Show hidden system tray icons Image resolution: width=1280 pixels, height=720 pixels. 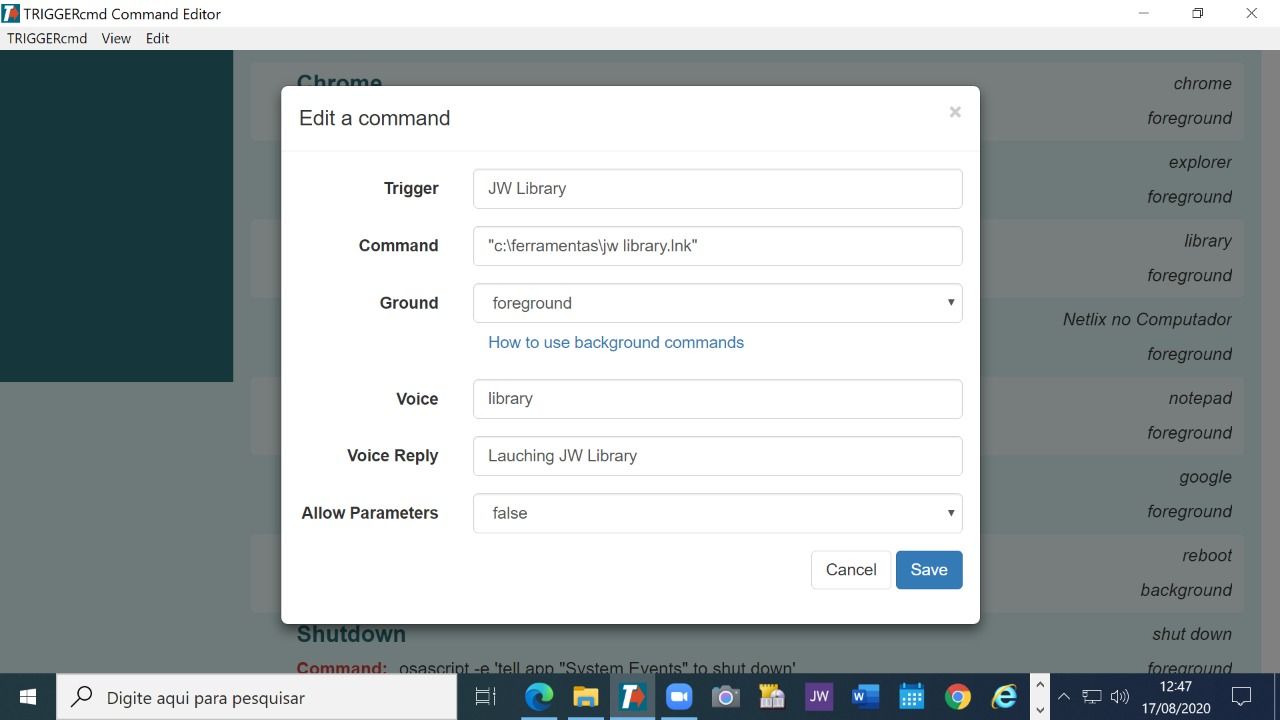click(x=1064, y=697)
